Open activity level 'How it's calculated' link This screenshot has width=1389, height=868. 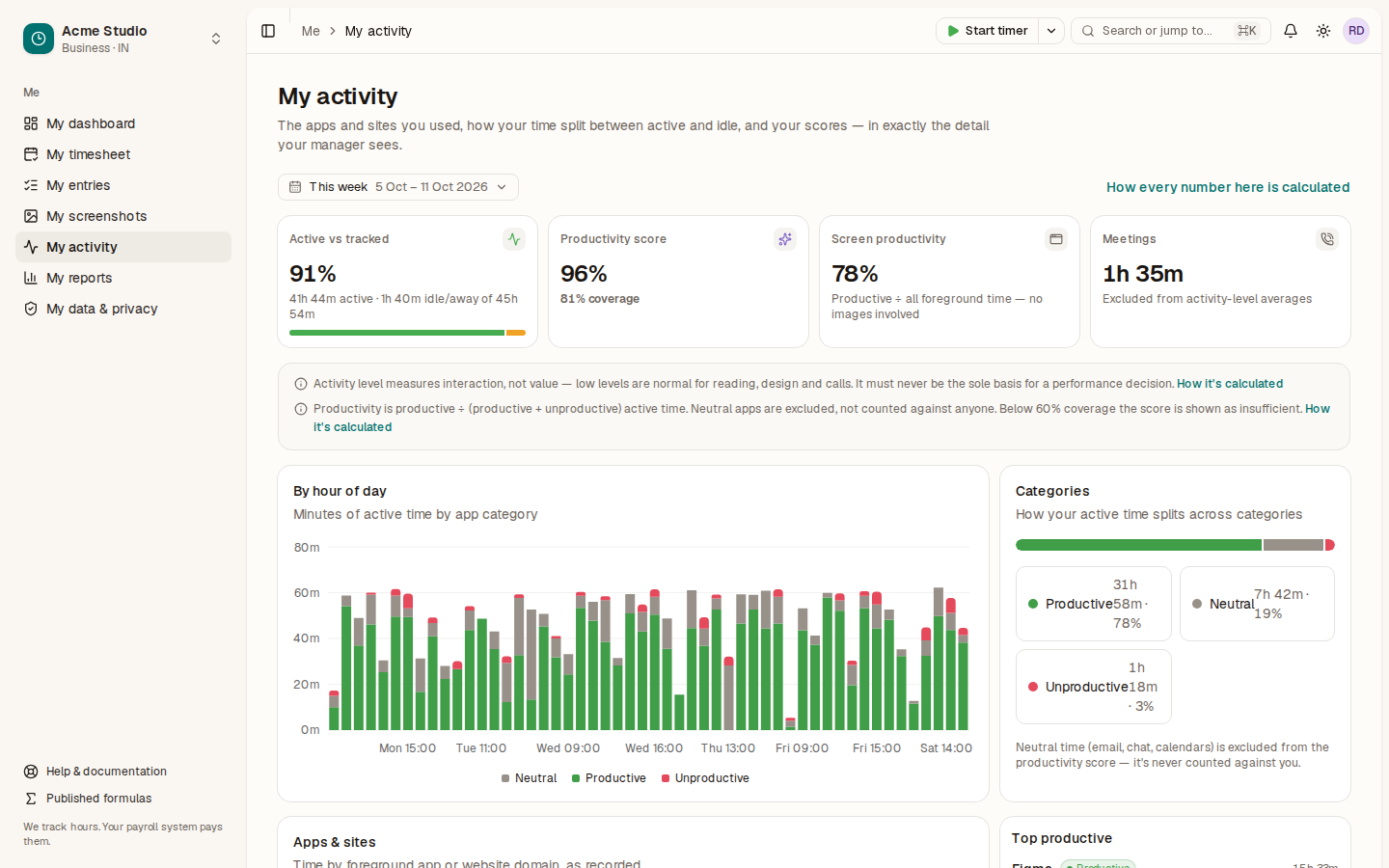tap(1230, 384)
